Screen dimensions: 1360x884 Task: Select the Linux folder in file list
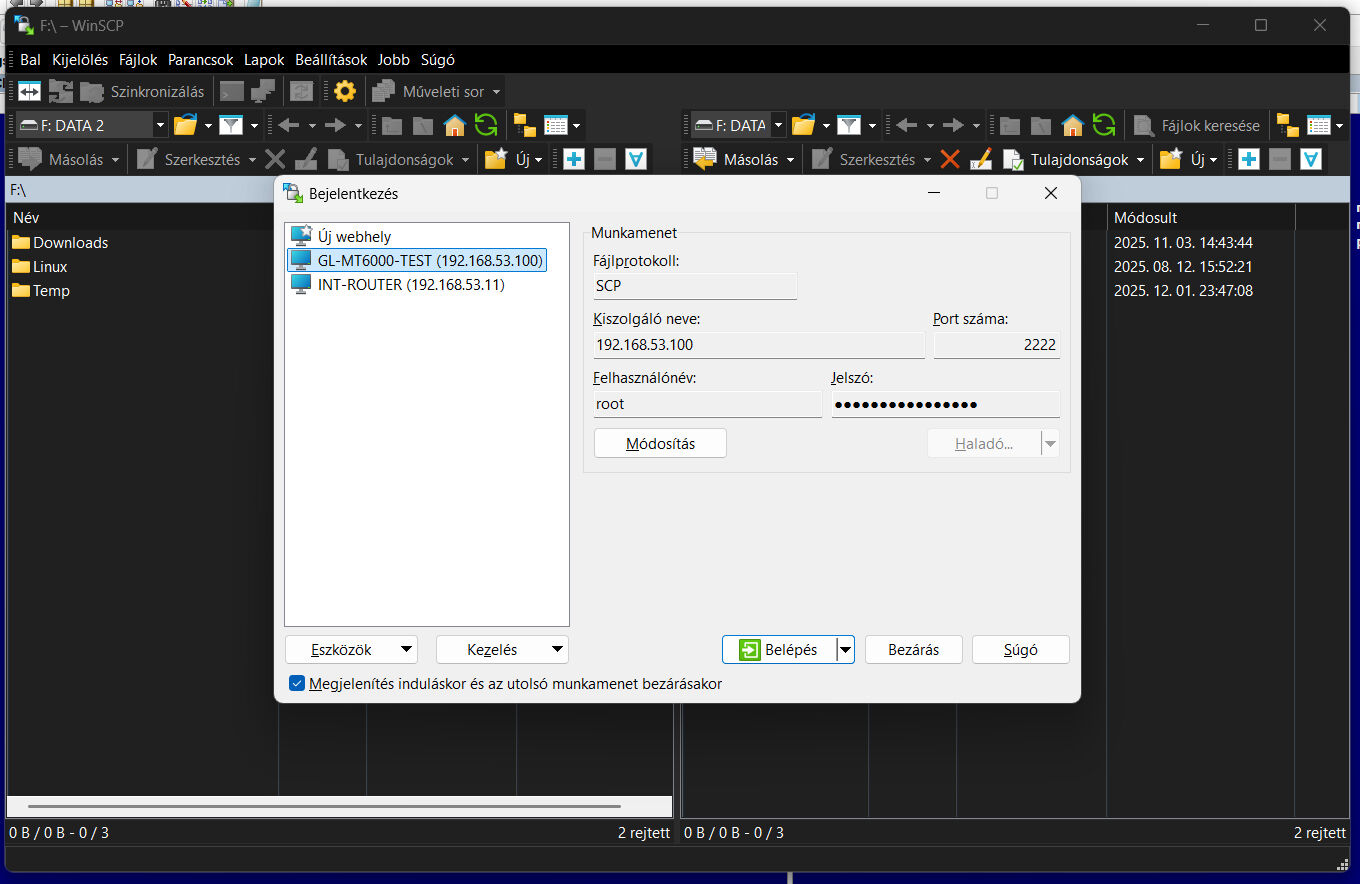pyautogui.click(x=40, y=267)
